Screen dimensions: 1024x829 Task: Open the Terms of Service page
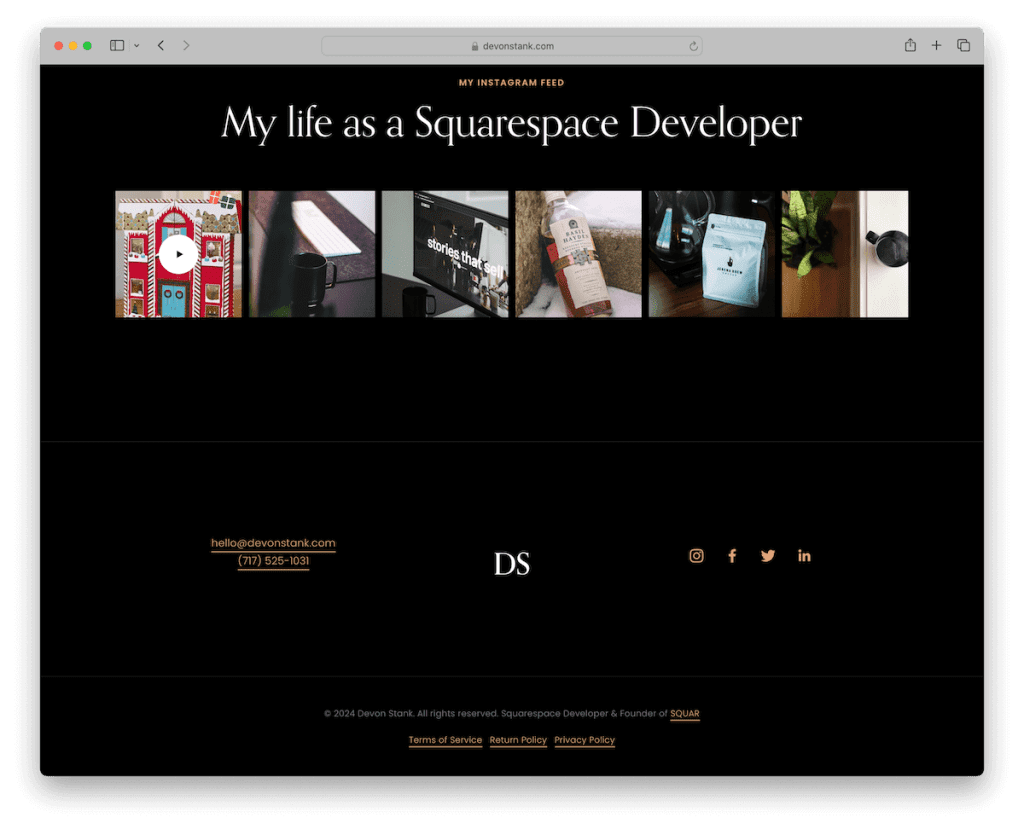pos(445,740)
